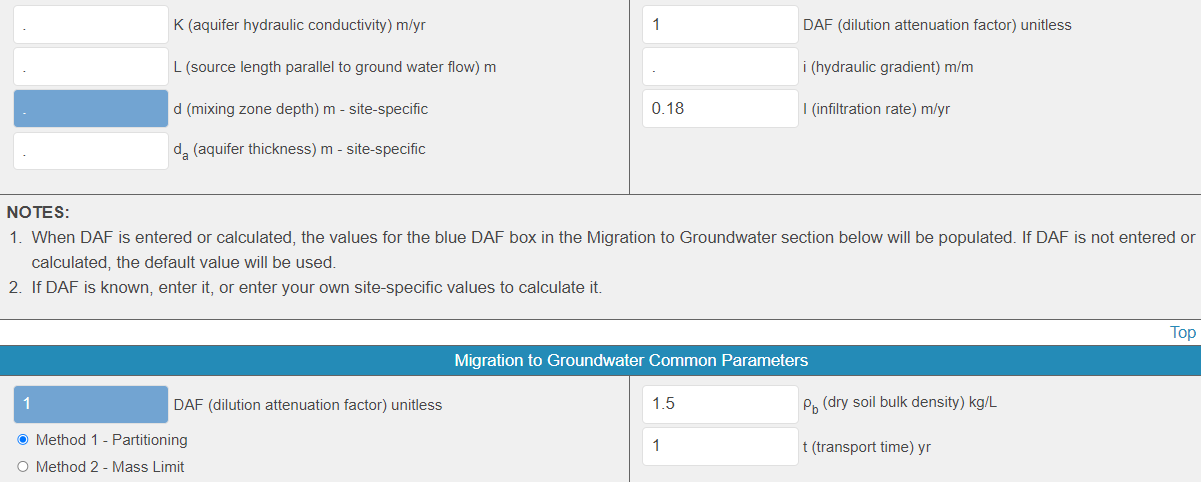The image size is (1201, 482).
Task: Click the dry soil bulk density field
Action: (x=720, y=405)
